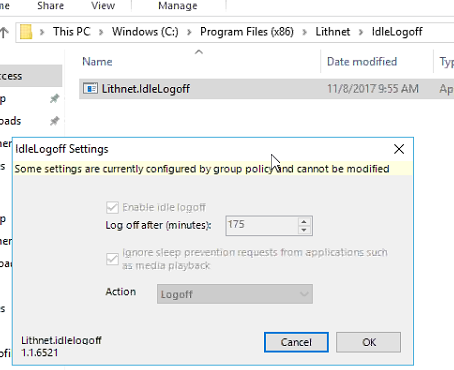Click the pin icon beside first sidebar item
The width and height of the screenshot is (454, 370).
[54, 99]
